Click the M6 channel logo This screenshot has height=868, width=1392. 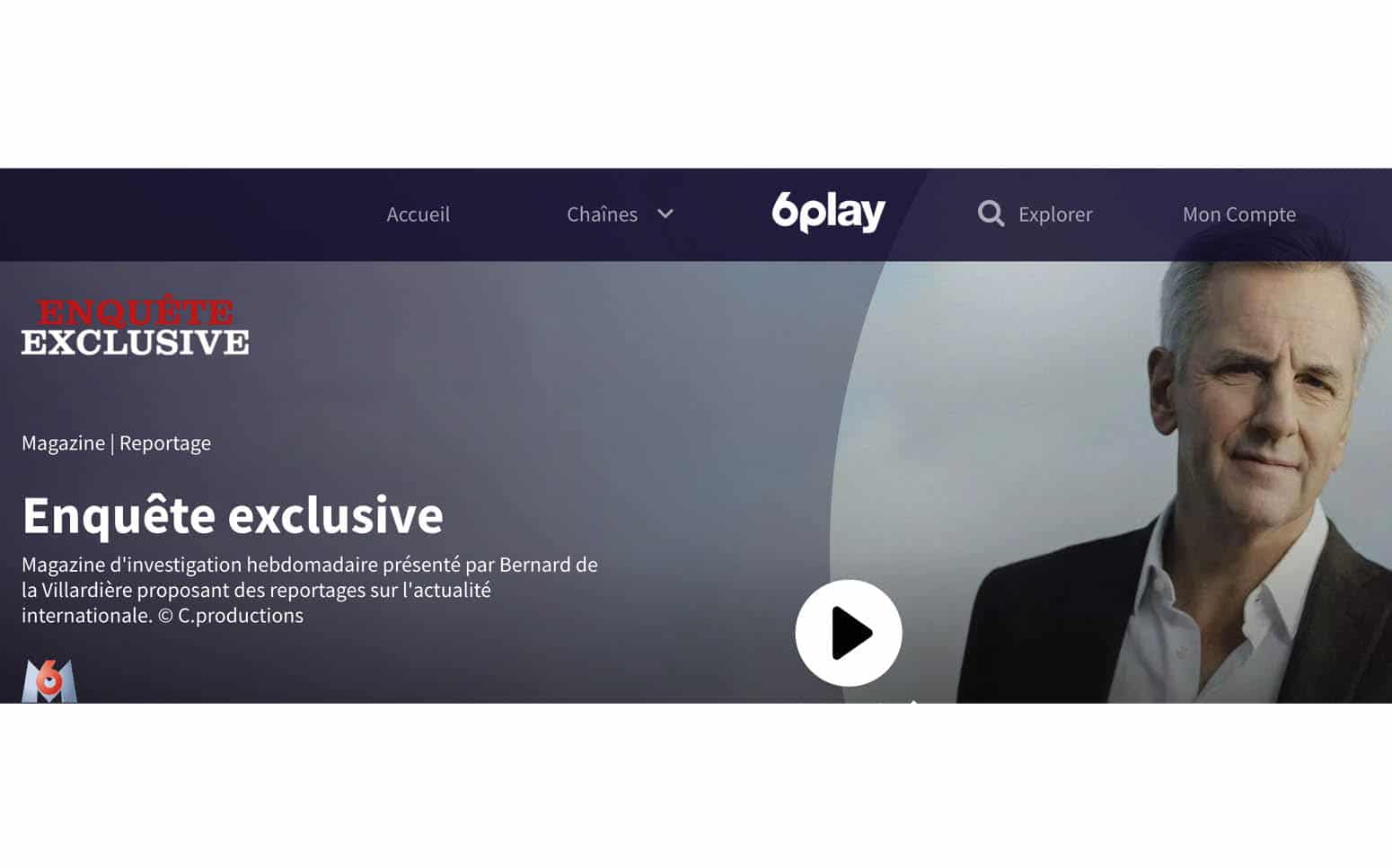point(49,680)
